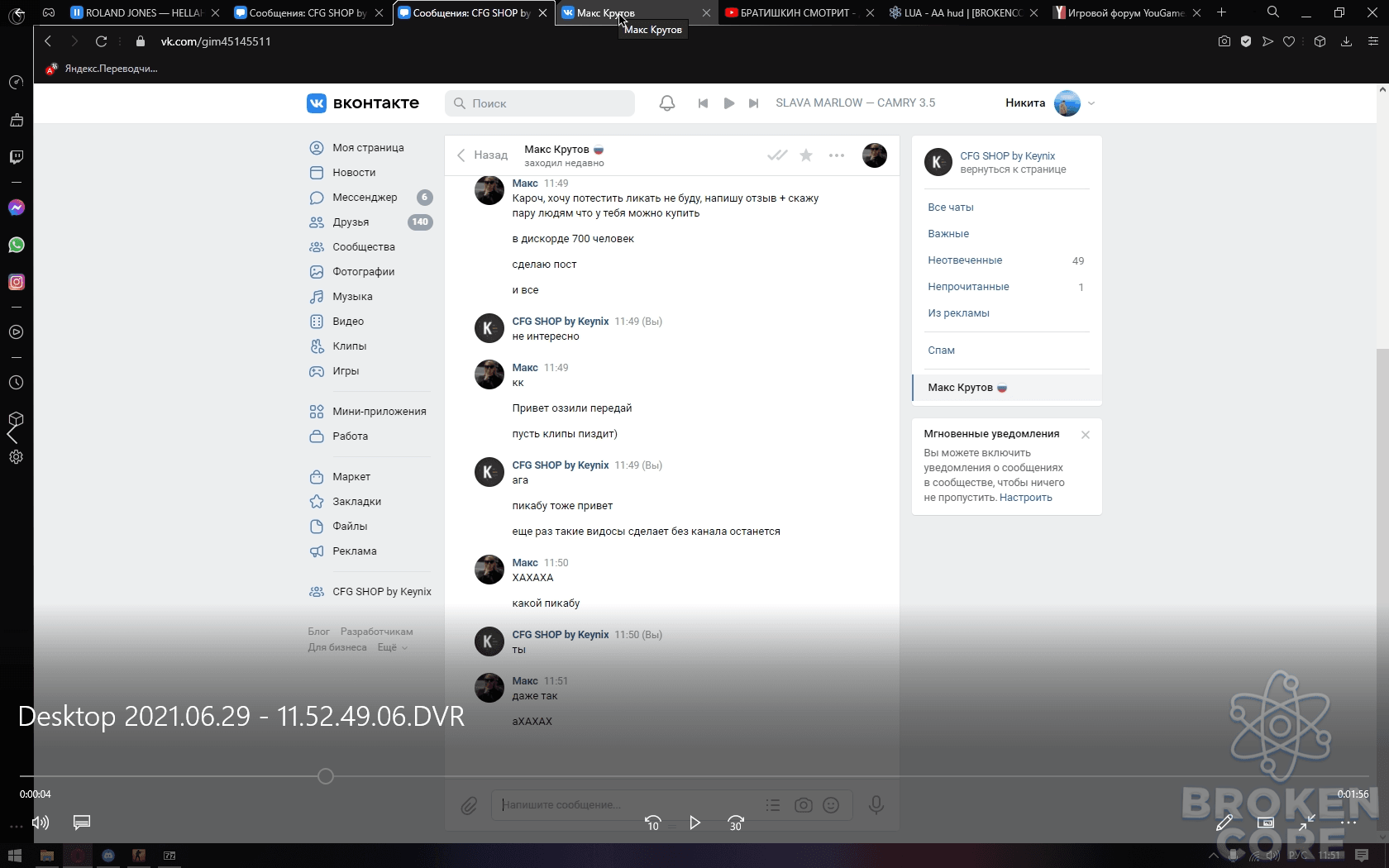The image size is (1389, 868).
Task: Open WhatsApp in browser sidebar
Action: click(17, 245)
